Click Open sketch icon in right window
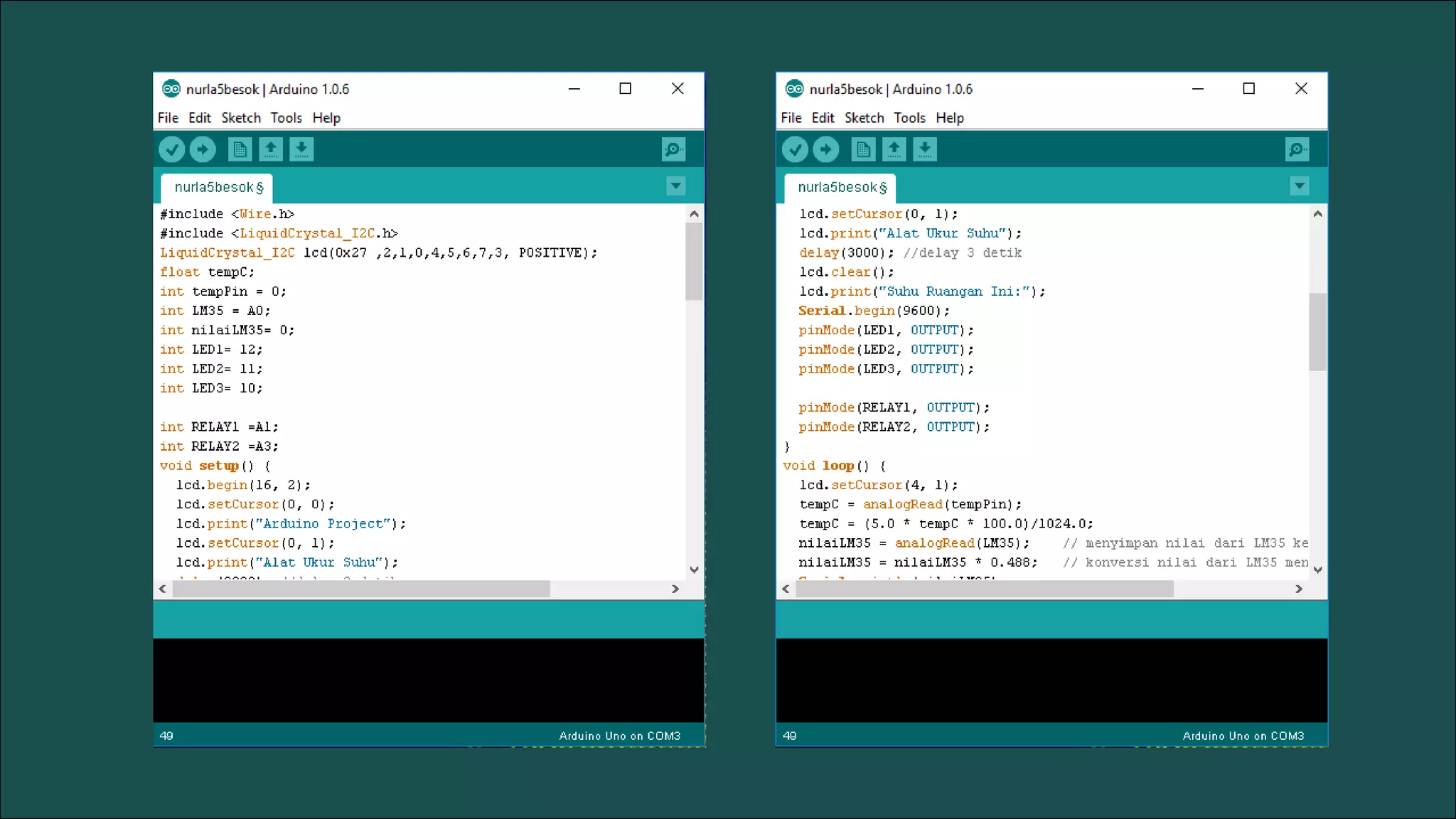 tap(894, 149)
